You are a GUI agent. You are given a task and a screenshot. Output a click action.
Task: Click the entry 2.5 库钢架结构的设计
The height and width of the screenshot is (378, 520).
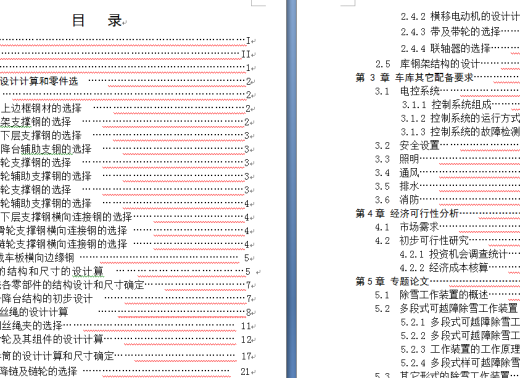(x=427, y=64)
